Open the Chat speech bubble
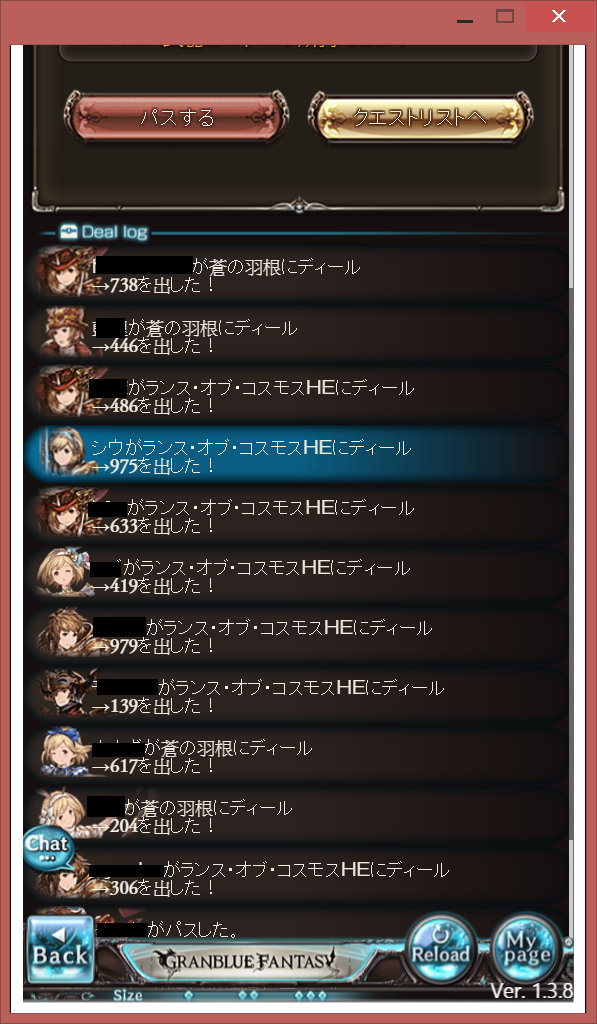 [47, 848]
